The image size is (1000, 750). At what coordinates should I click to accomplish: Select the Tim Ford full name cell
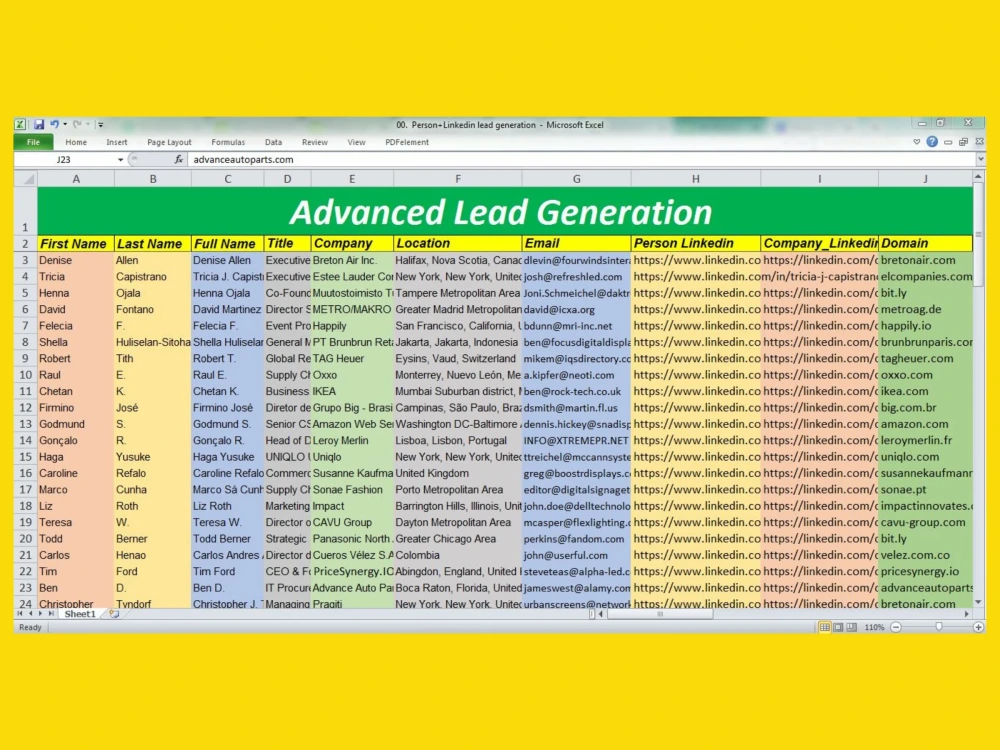point(227,571)
